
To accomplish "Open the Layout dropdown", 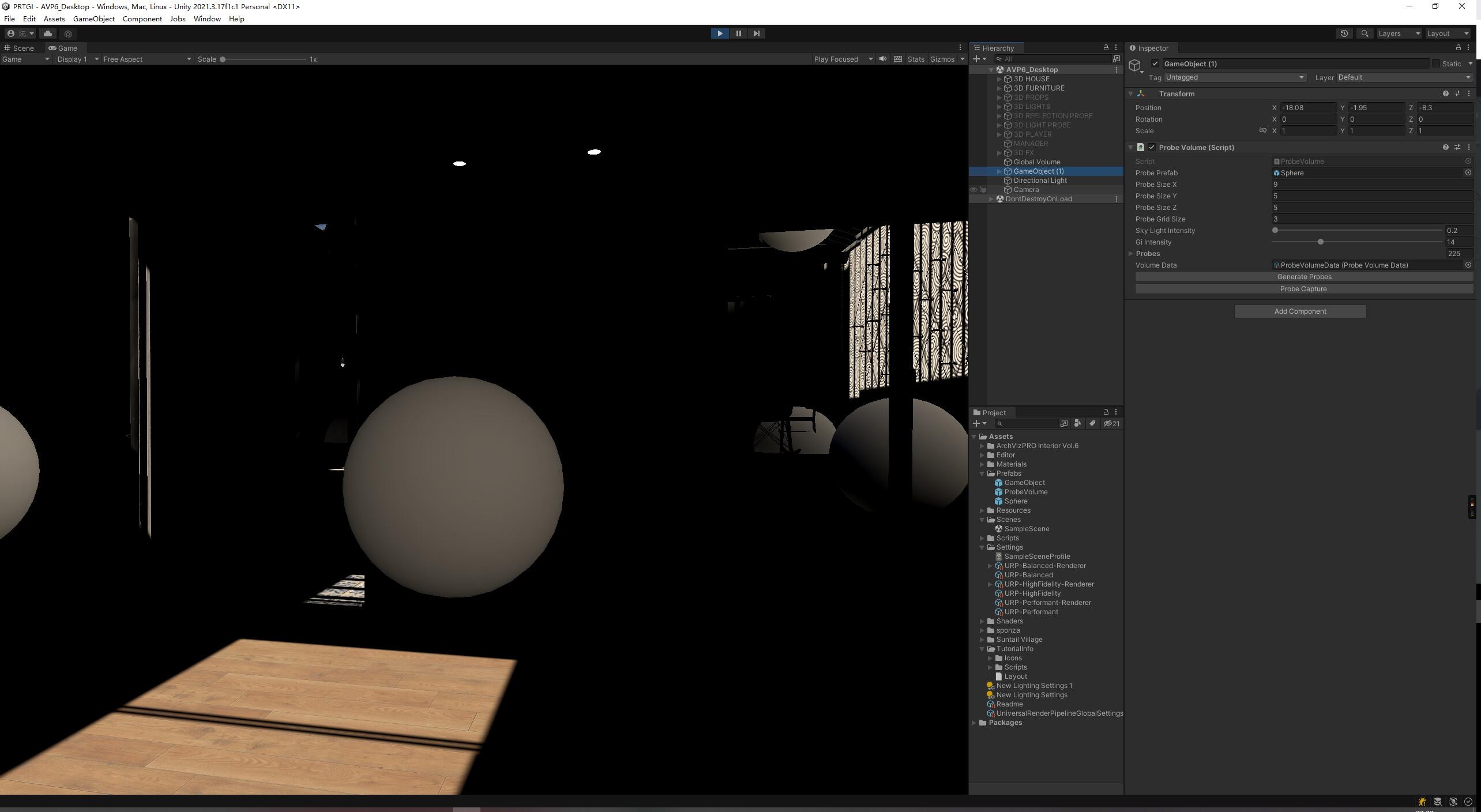I will [1448, 33].
